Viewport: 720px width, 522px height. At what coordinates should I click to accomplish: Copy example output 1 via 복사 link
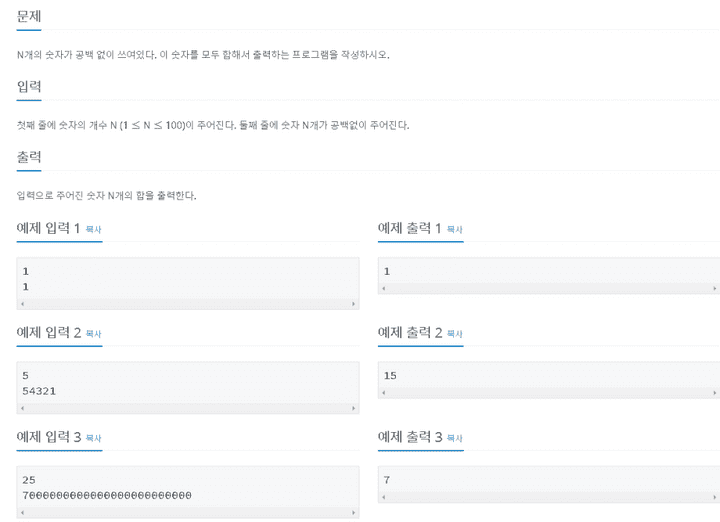[x=455, y=229]
